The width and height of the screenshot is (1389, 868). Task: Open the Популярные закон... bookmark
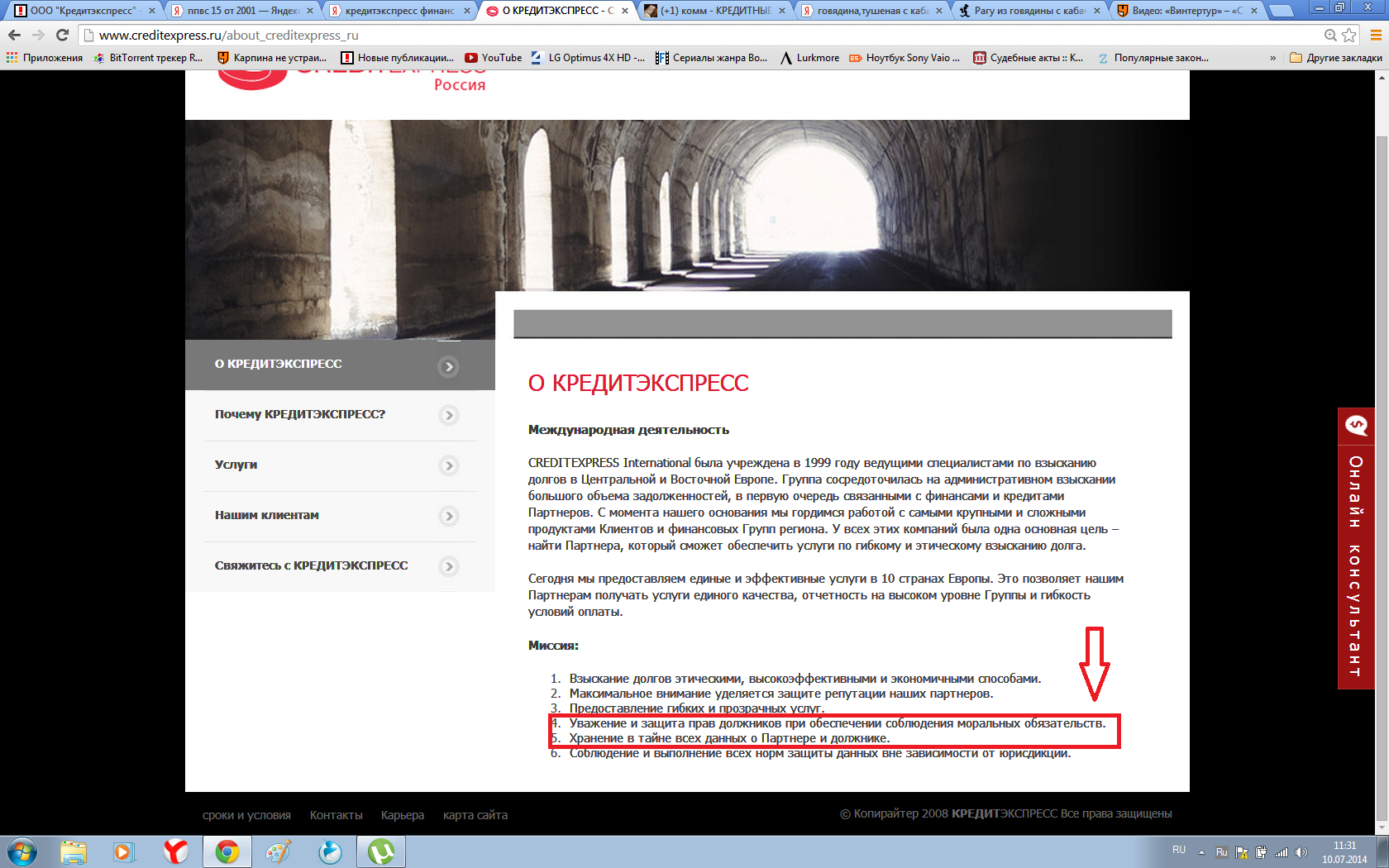click(1153, 58)
